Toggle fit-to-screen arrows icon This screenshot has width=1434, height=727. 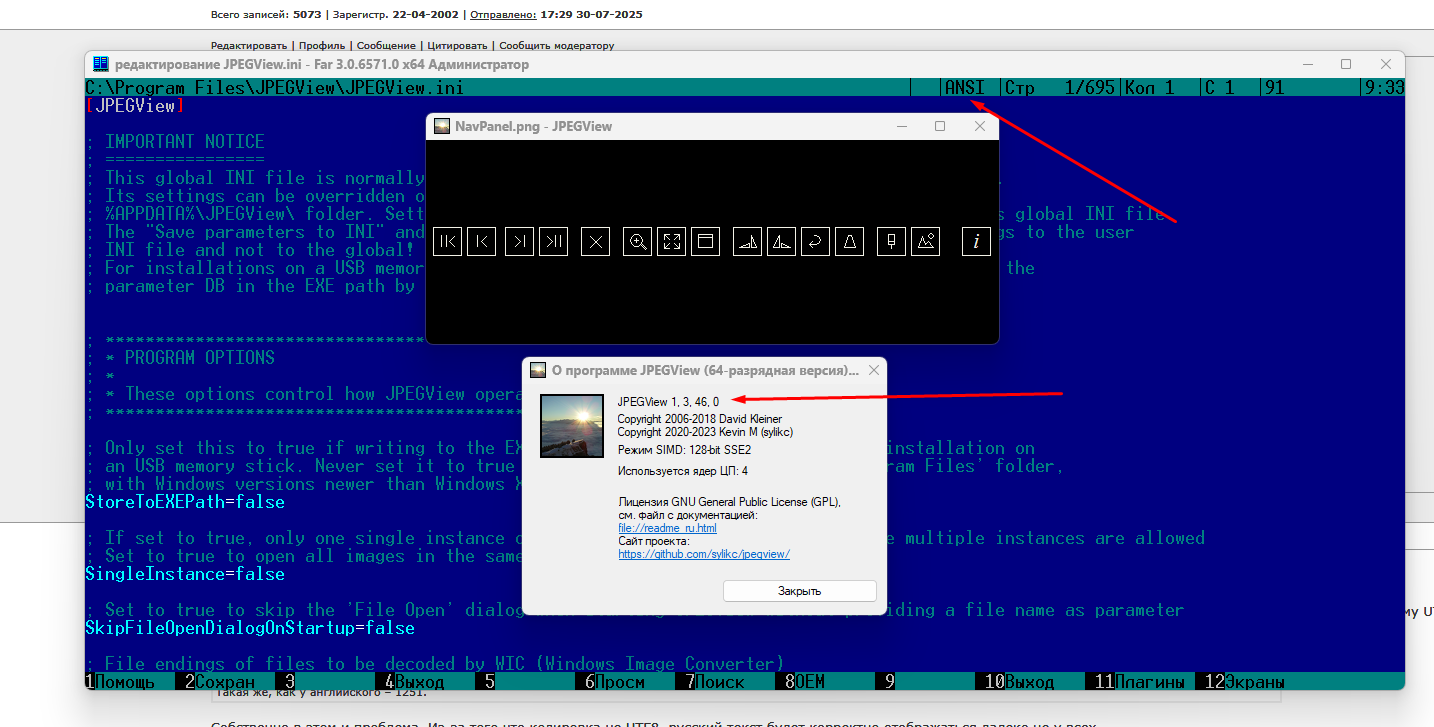tap(671, 241)
